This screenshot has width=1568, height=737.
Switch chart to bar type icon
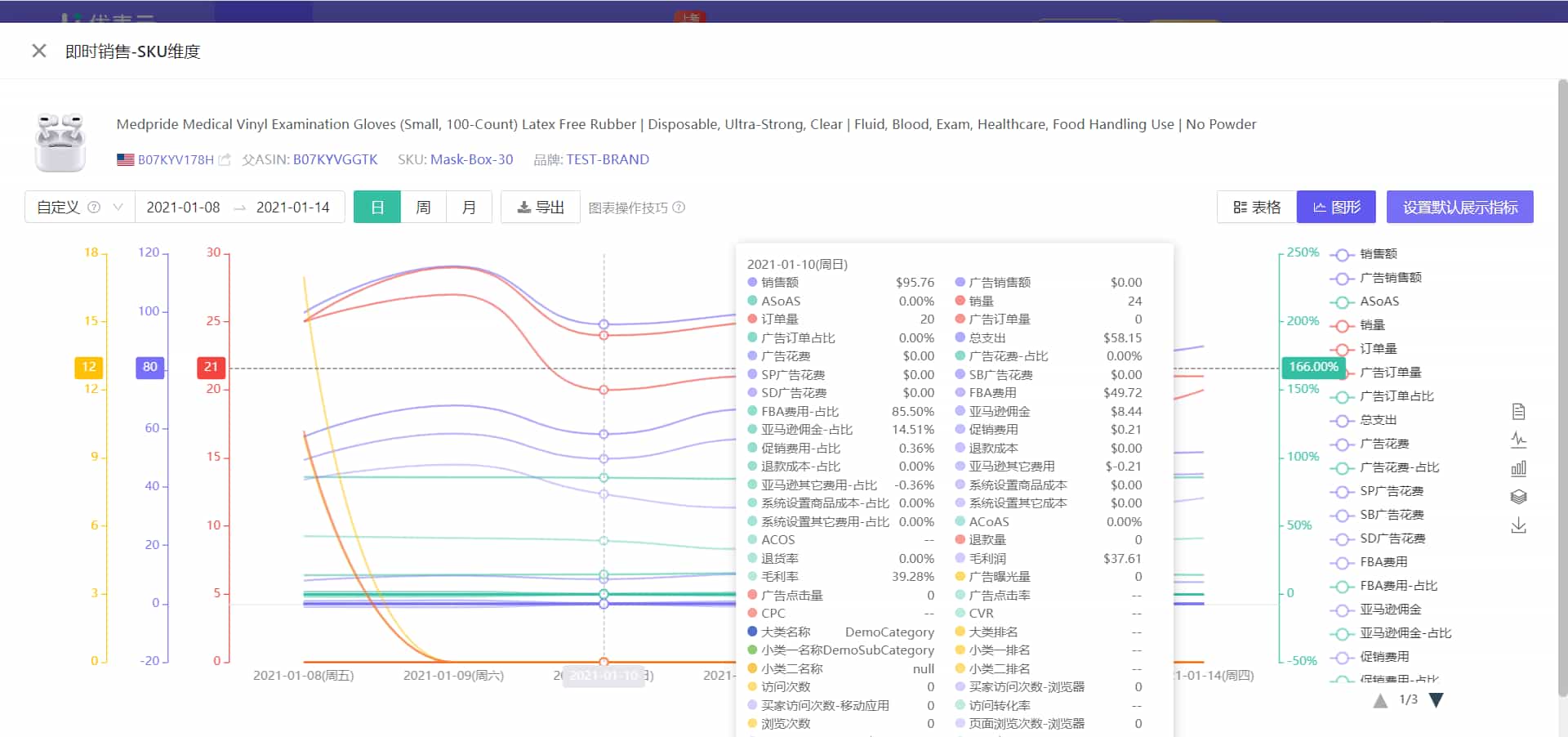pyautogui.click(x=1518, y=469)
